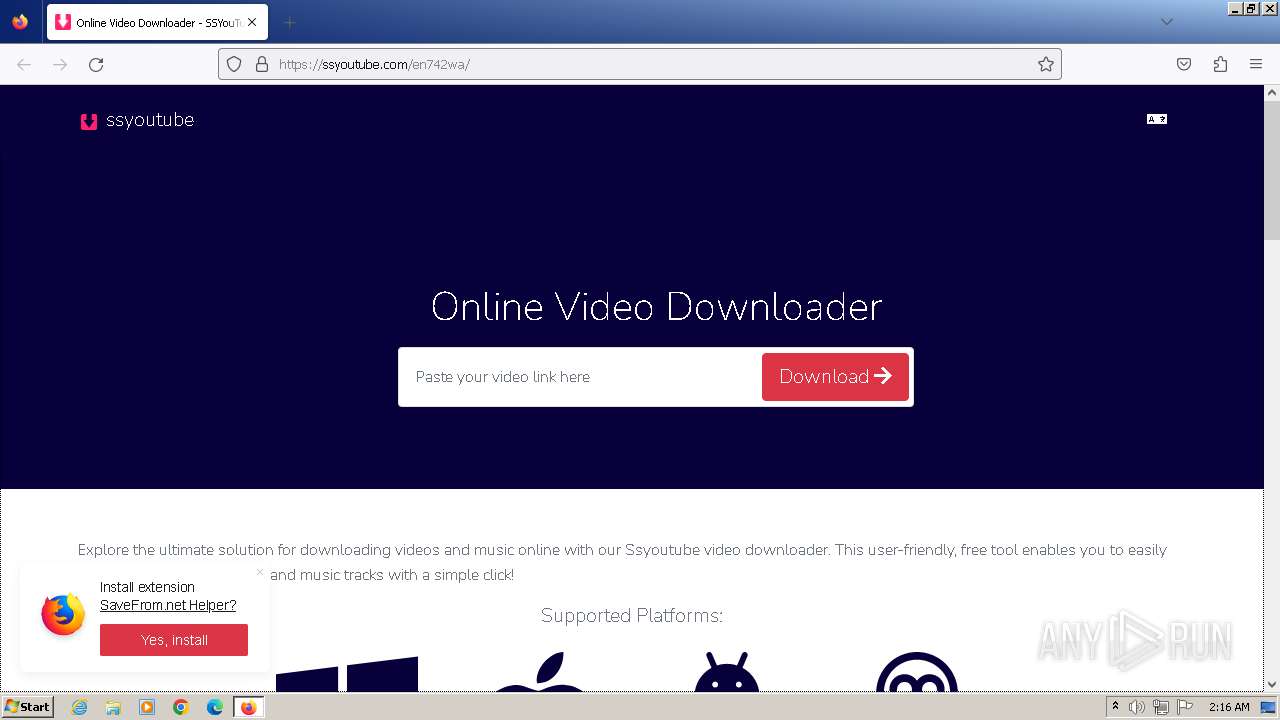Click Online Video Downloader heading

[656, 306]
